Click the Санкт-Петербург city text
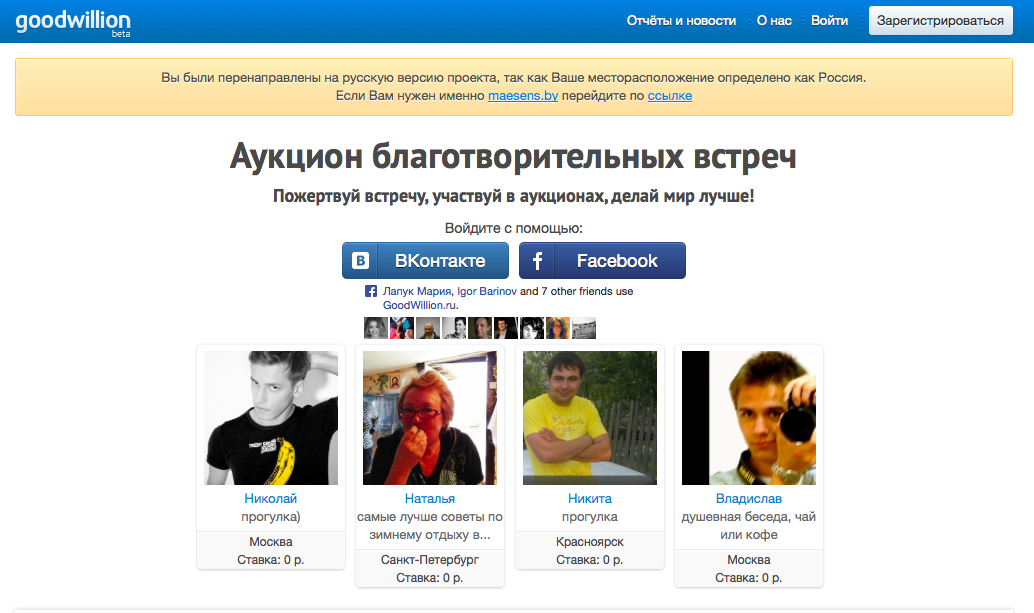The width and height of the screenshot is (1034, 613). tap(430, 560)
